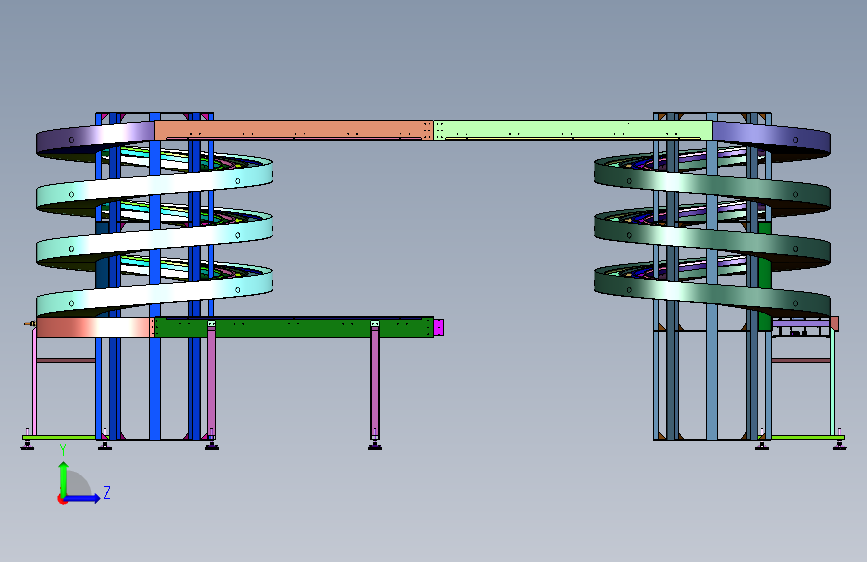The height and width of the screenshot is (562, 867).
Task: Click the red origin ball of the triad
Action: coord(62,499)
